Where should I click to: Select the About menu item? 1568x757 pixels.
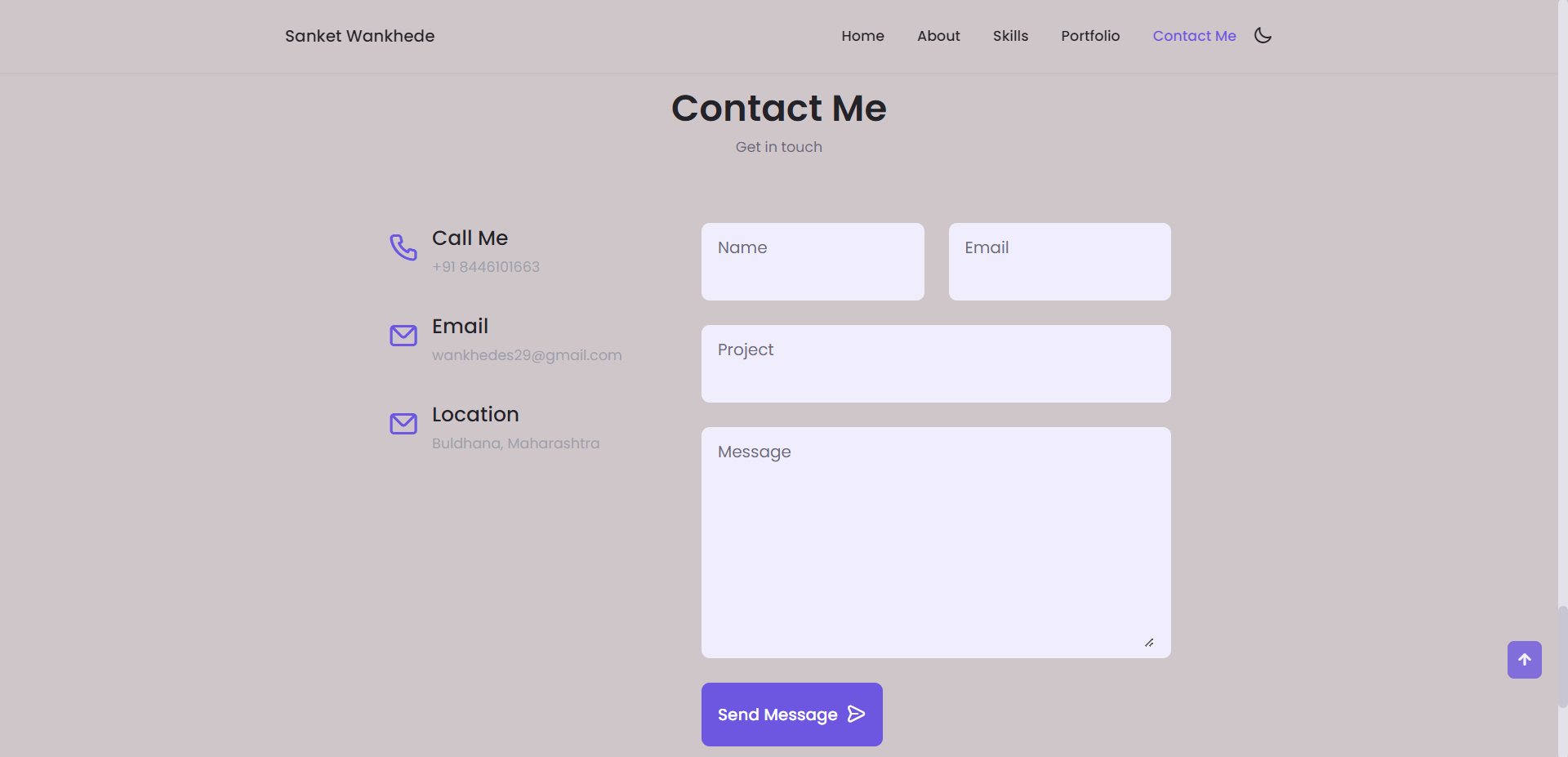[938, 36]
